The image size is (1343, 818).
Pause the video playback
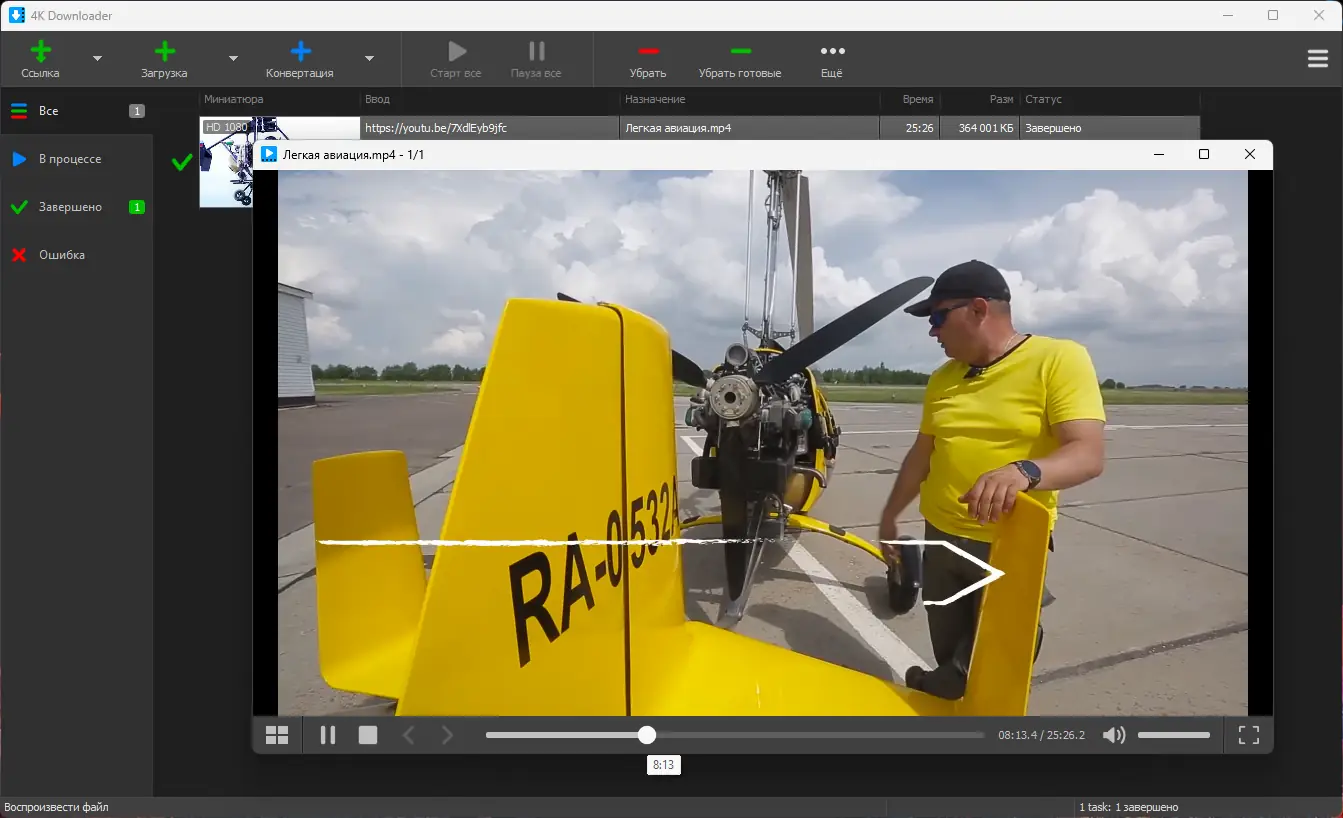coord(327,735)
